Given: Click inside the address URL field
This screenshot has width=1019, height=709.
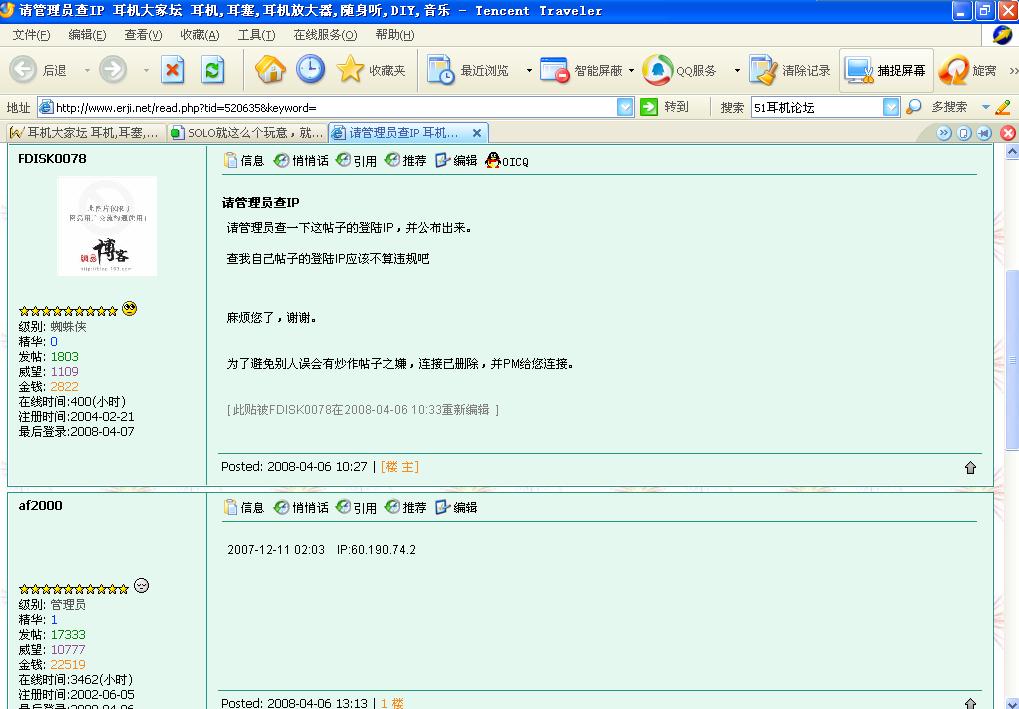Looking at the screenshot, I should pos(335,107).
